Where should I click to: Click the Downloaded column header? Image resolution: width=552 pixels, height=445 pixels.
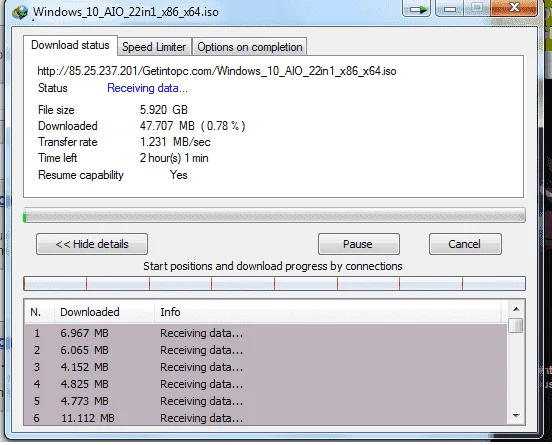pyautogui.click(x=104, y=312)
